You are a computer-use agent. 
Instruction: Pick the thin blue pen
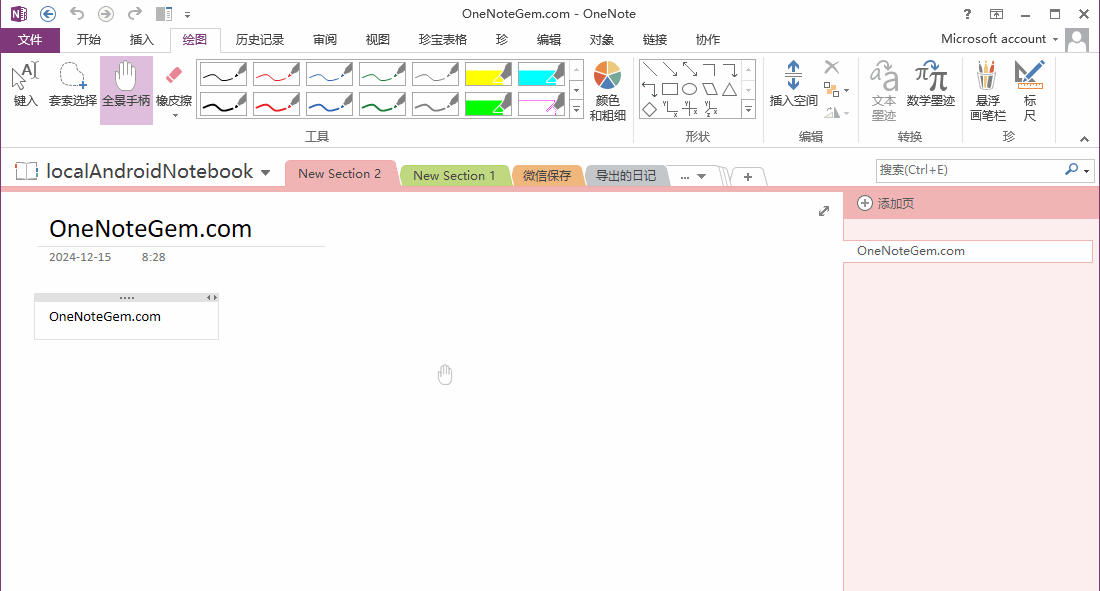click(x=329, y=74)
